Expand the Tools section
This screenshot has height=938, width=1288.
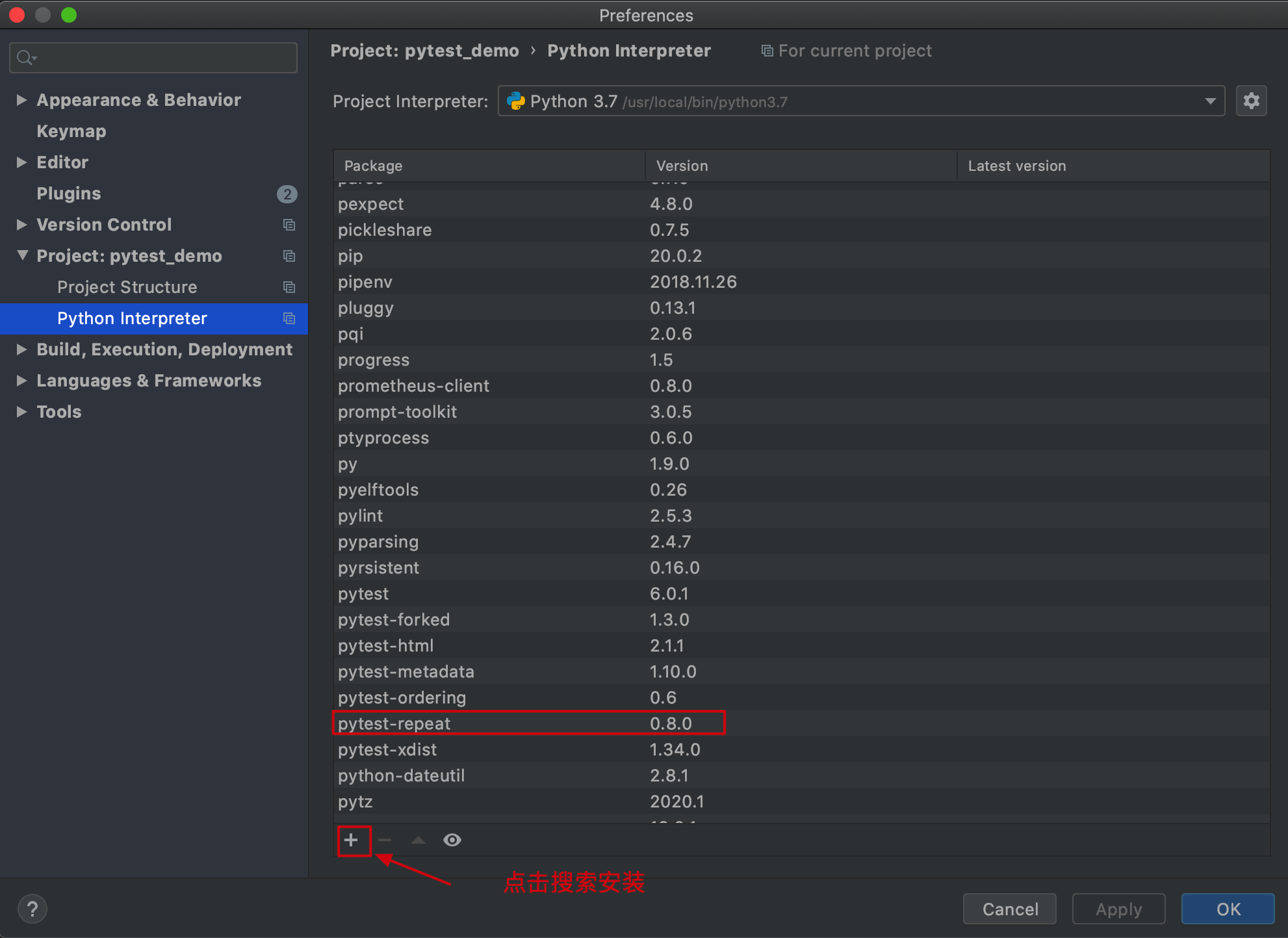pos(21,412)
